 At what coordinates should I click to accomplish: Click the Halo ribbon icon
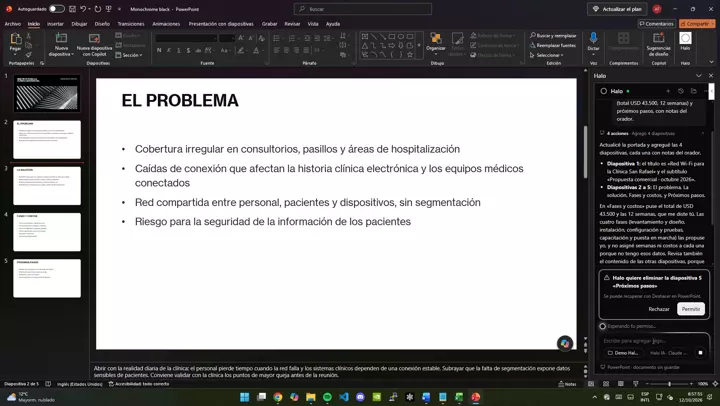point(685,39)
